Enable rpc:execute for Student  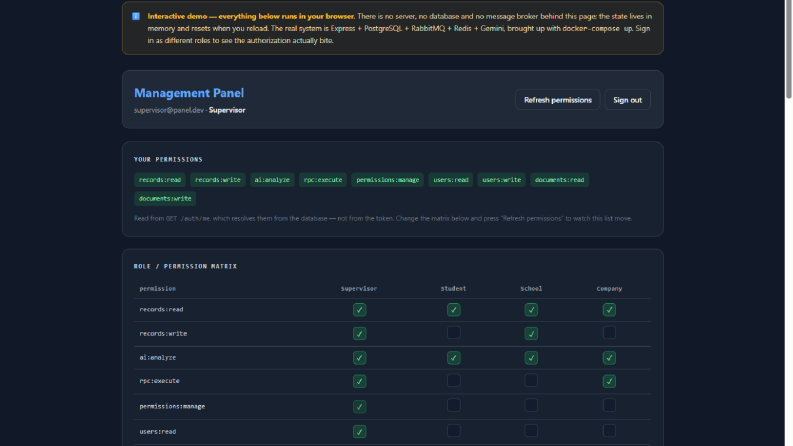(x=453, y=380)
